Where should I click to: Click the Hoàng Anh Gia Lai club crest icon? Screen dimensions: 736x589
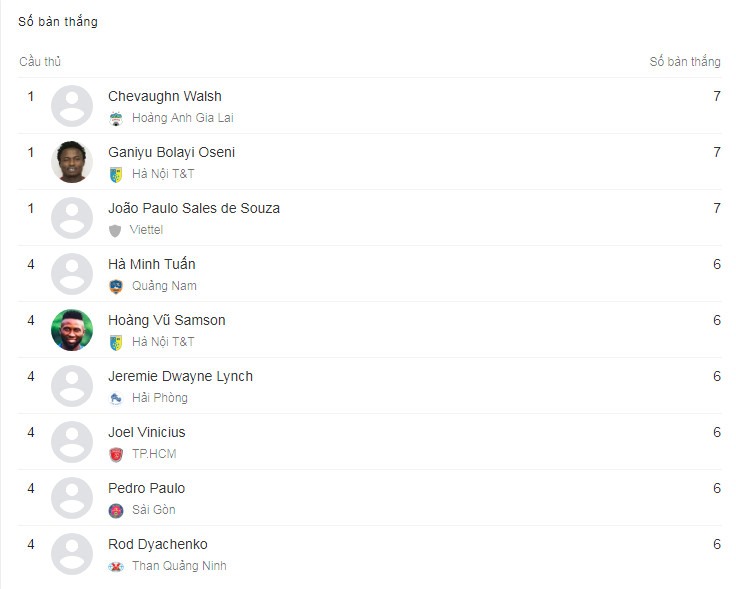pyautogui.click(x=116, y=118)
